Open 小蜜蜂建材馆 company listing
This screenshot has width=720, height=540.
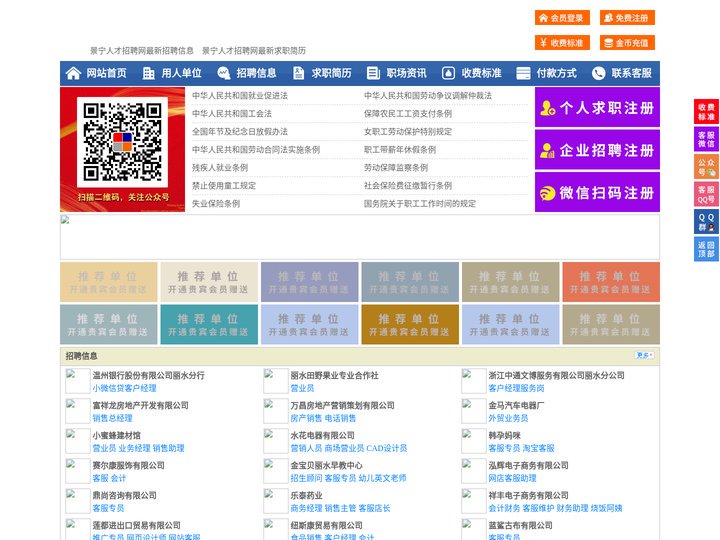pyautogui.click(x=117, y=435)
